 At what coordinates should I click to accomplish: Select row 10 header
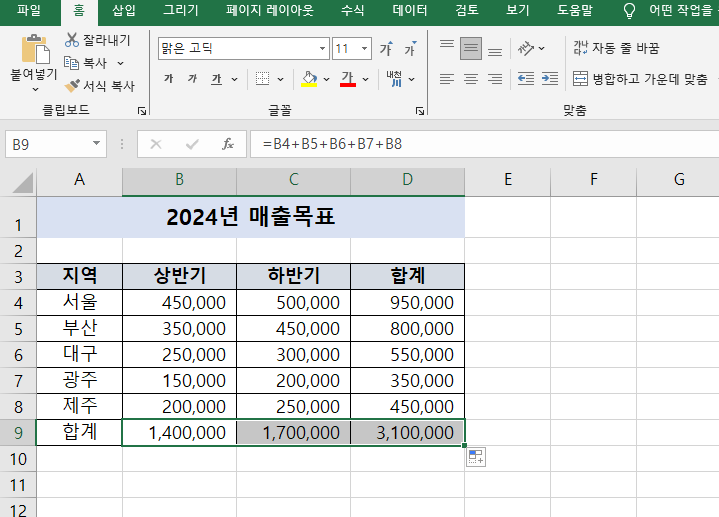click(18, 459)
